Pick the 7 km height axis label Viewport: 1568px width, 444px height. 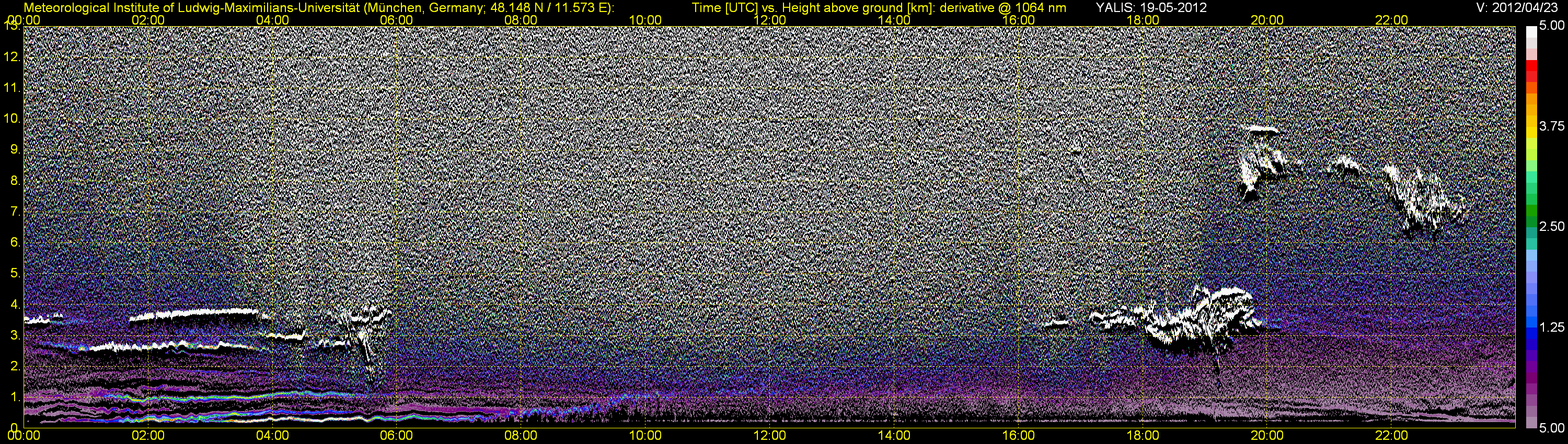click(14, 212)
